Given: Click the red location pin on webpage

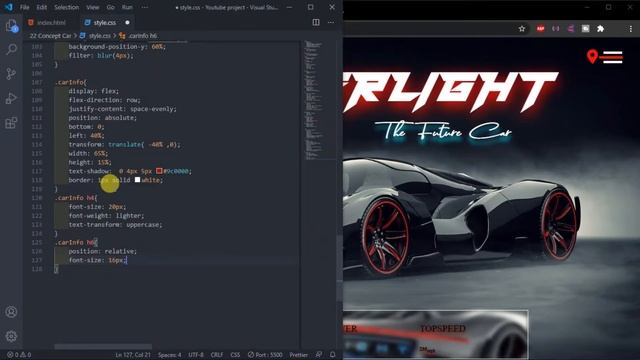Looking at the screenshot, I should [x=592, y=56].
